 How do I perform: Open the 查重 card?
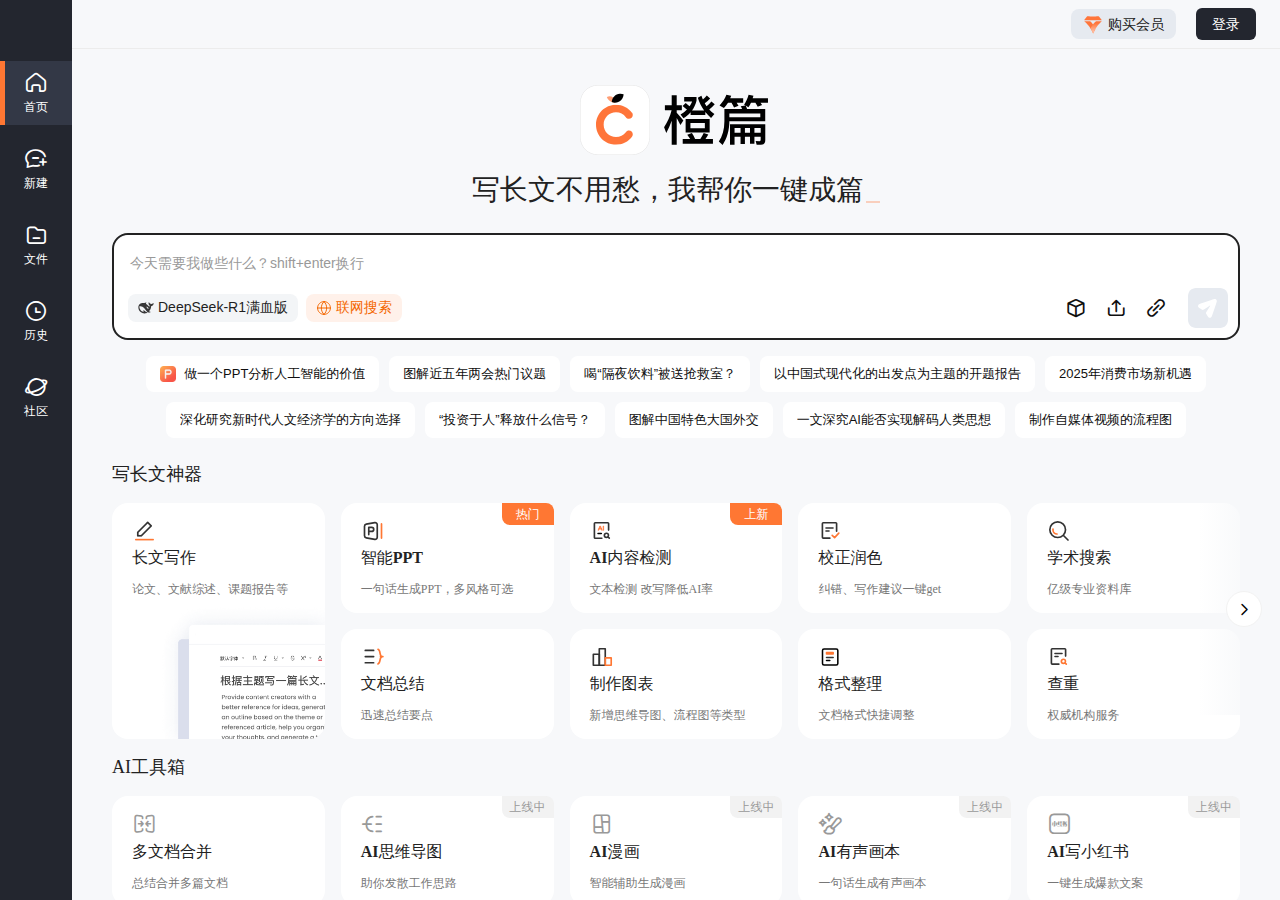click(1133, 684)
